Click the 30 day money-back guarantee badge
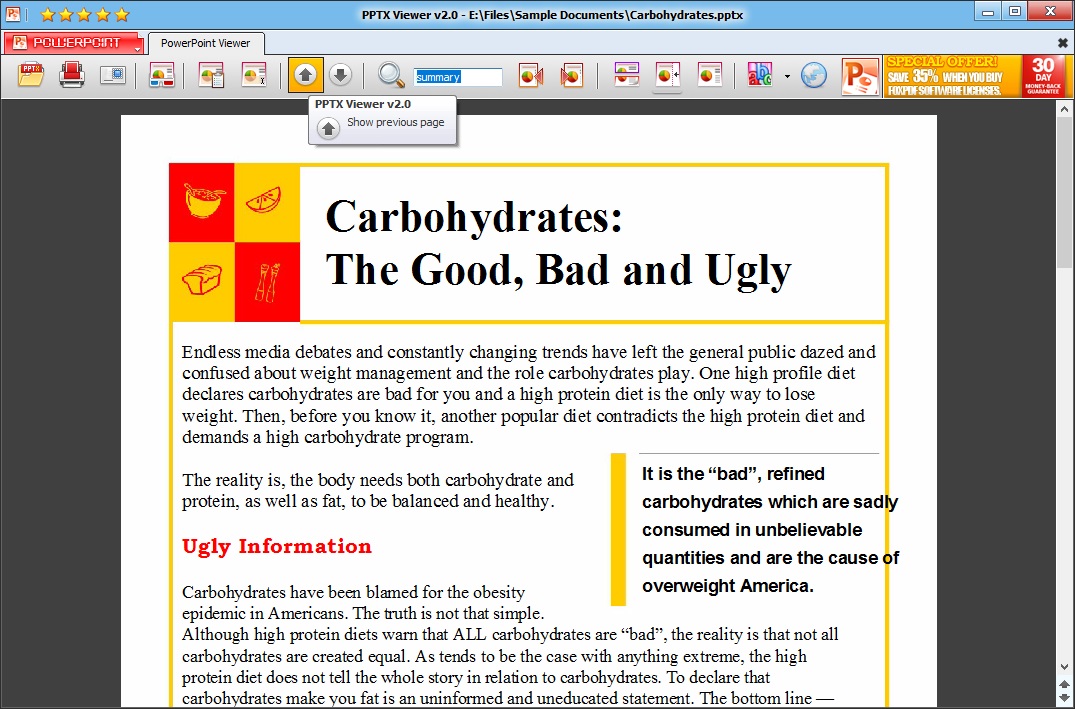Image resolution: width=1075 pixels, height=709 pixels. (x=1043, y=76)
